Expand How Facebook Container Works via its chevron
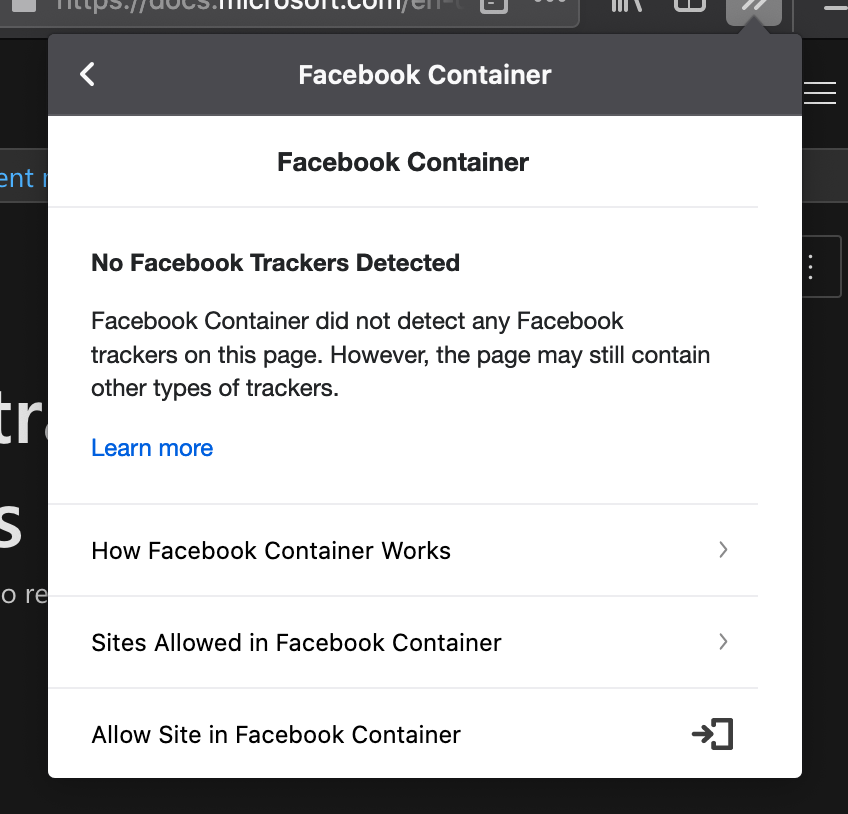The width and height of the screenshot is (848, 814). 723,550
